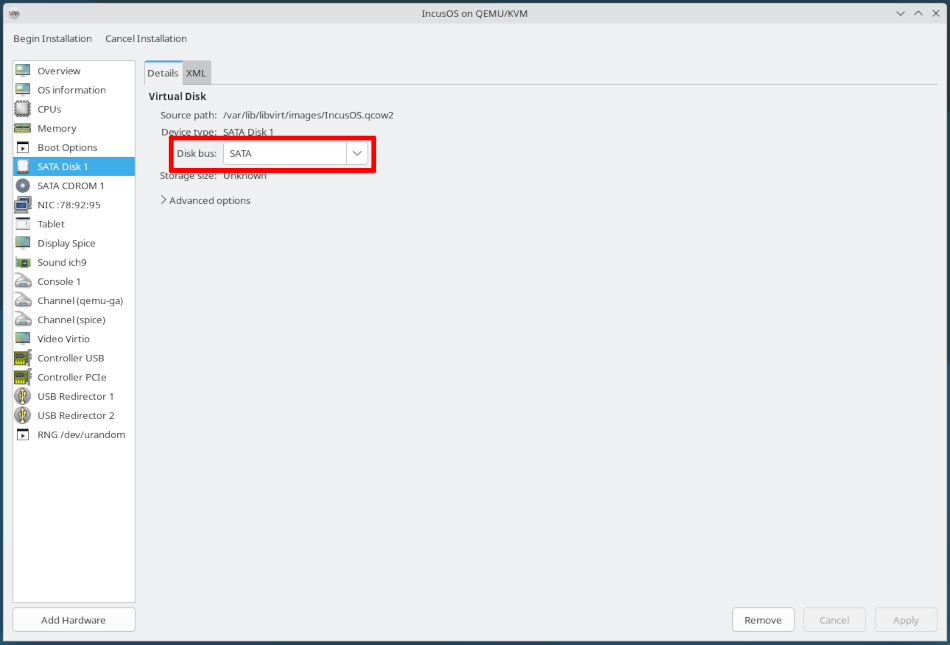950x645 pixels.
Task: Click Cancel Installation
Action: coord(145,38)
